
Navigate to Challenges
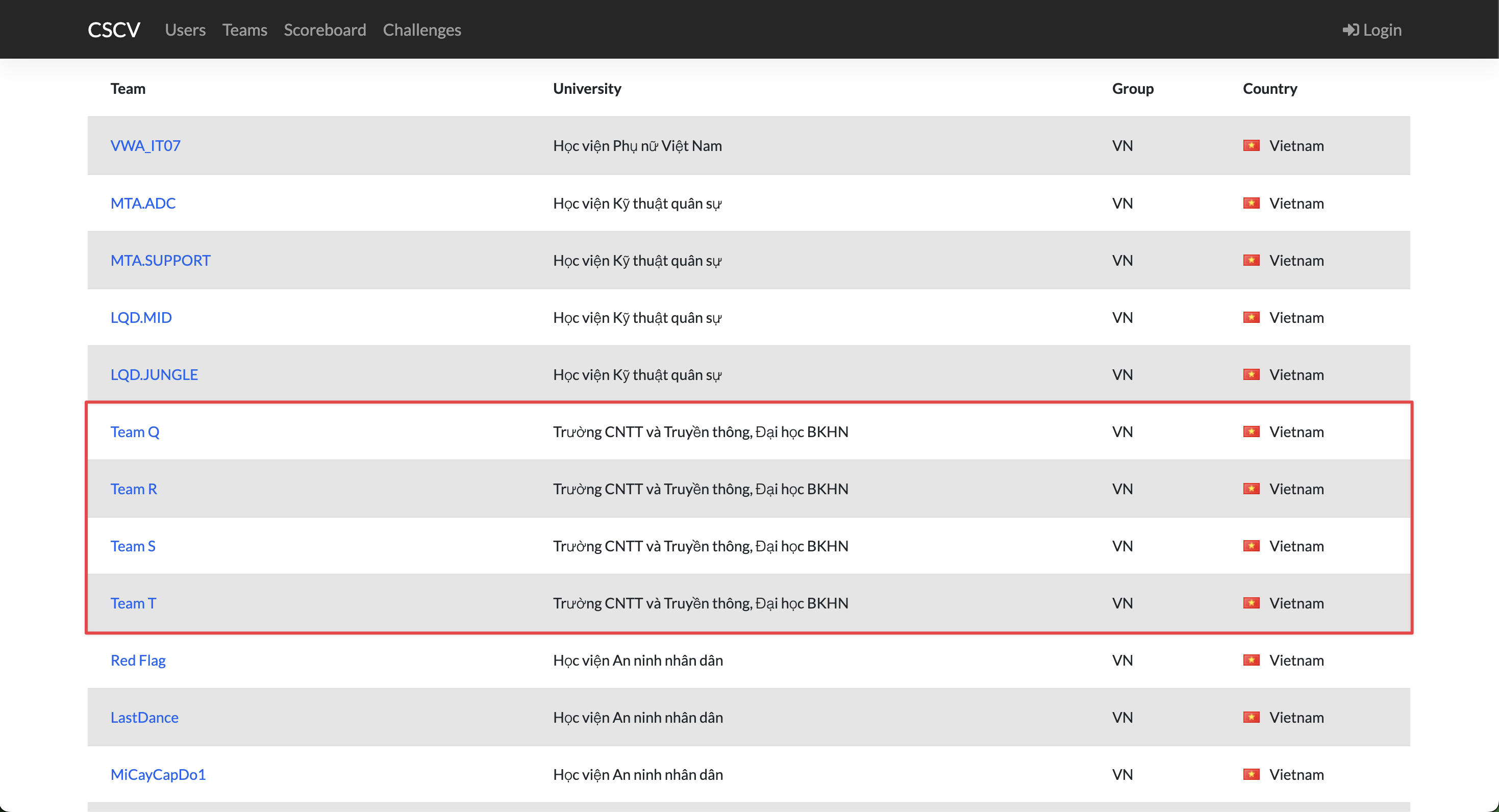421,30
